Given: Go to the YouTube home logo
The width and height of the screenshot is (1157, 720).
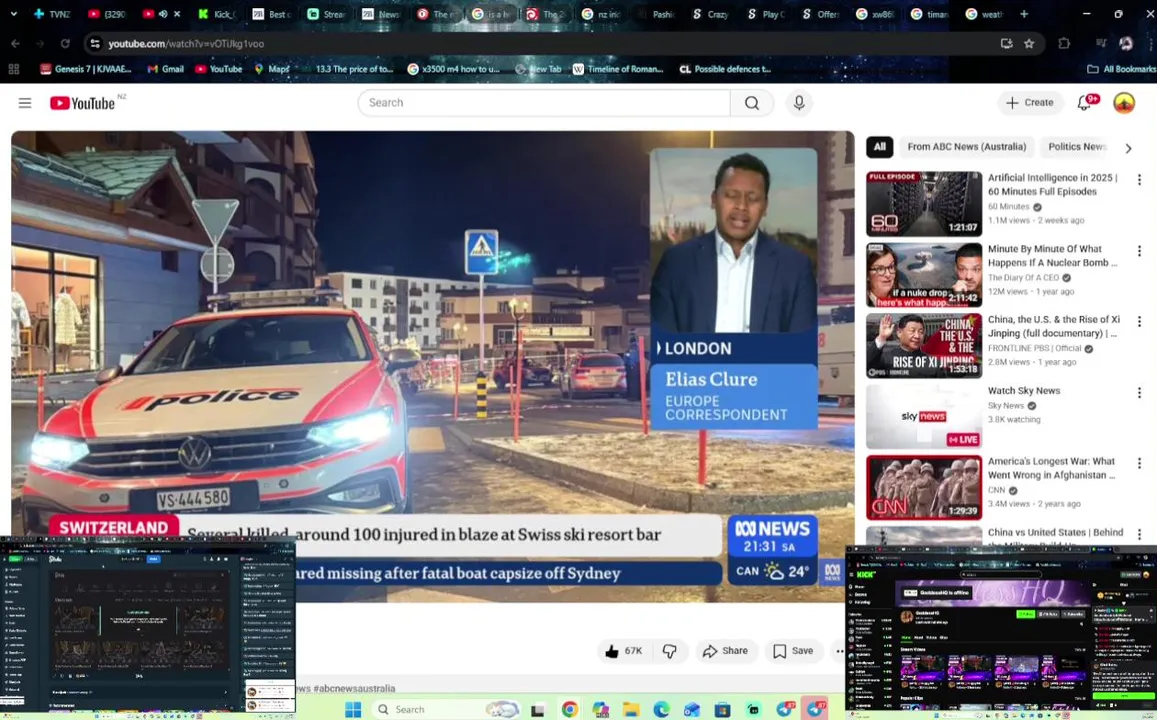Looking at the screenshot, I should [83, 103].
